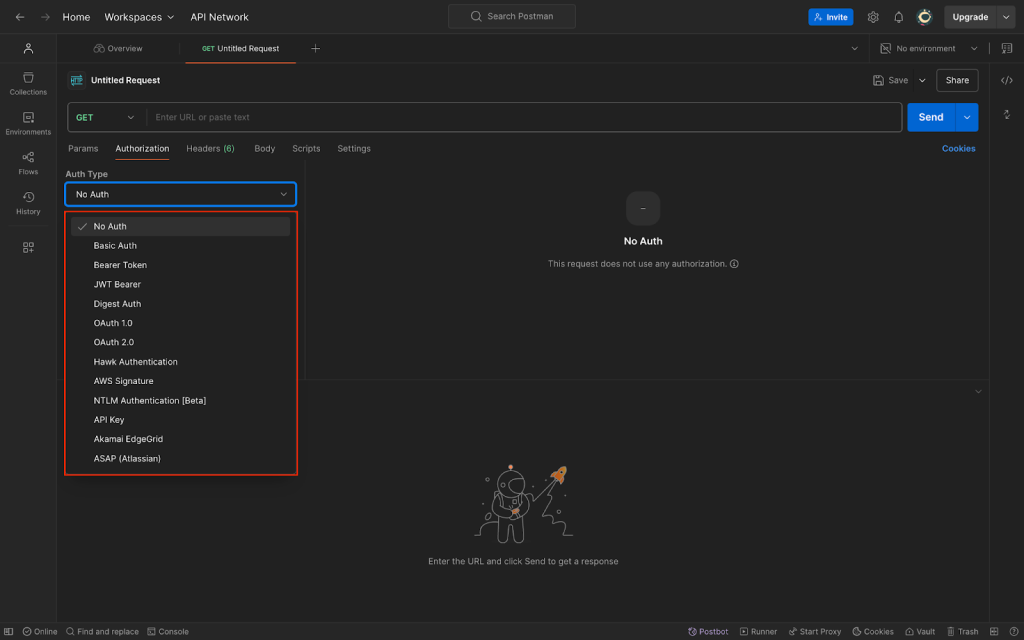Click the Upgrade button
Screen dimensions: 1024x640
[970, 17]
